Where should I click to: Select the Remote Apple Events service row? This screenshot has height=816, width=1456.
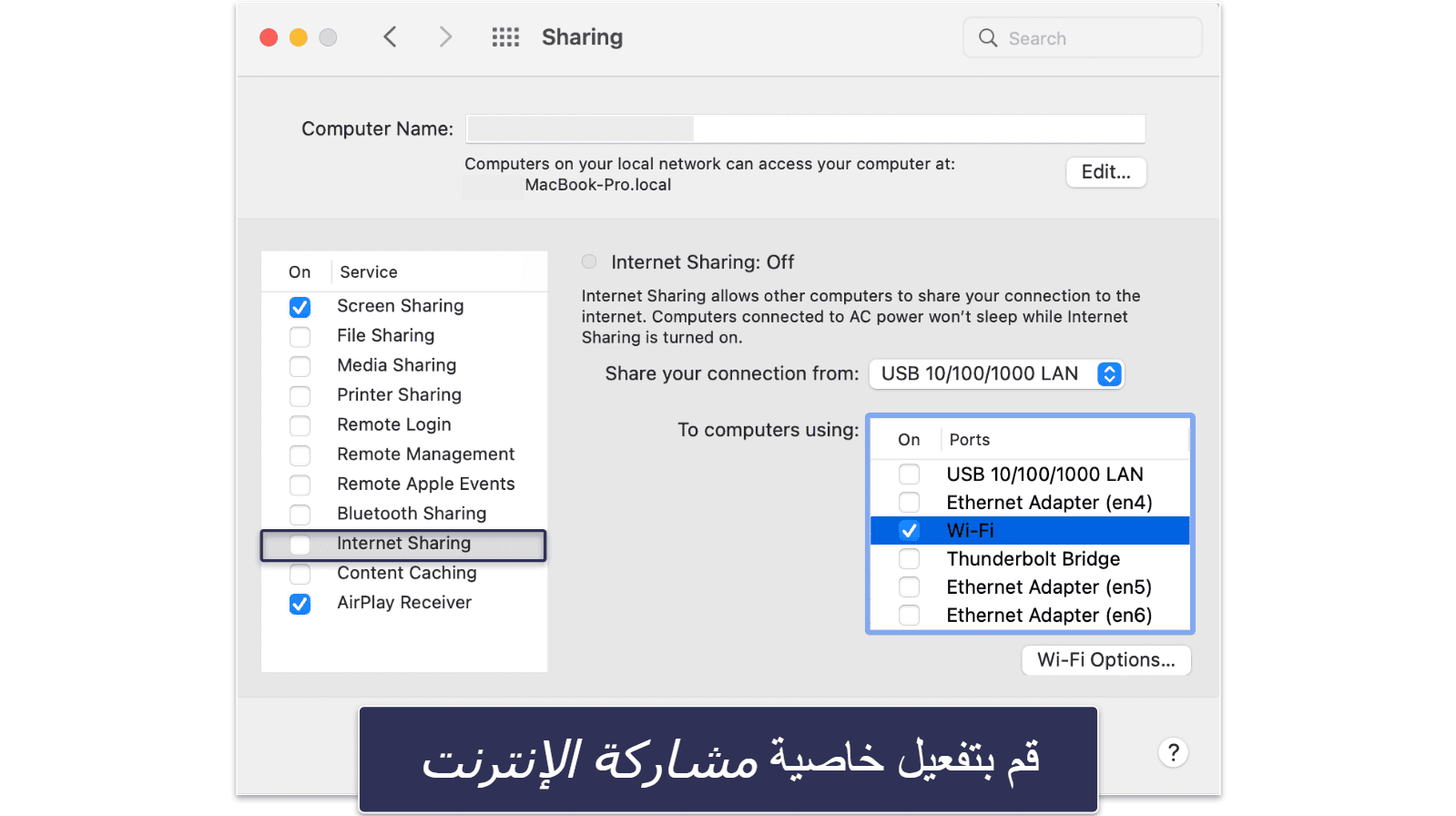pyautogui.click(x=404, y=484)
